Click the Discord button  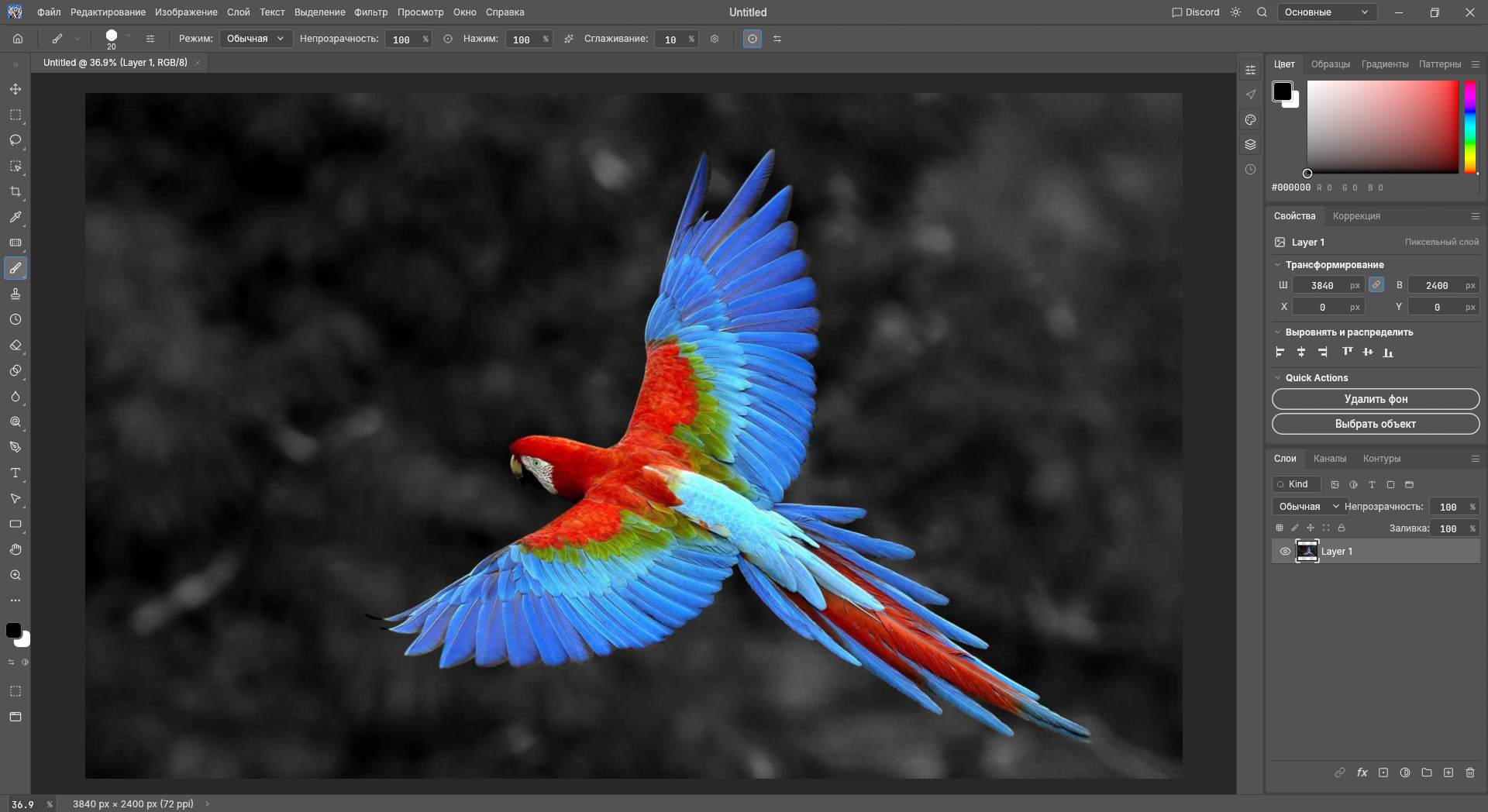coord(1195,12)
